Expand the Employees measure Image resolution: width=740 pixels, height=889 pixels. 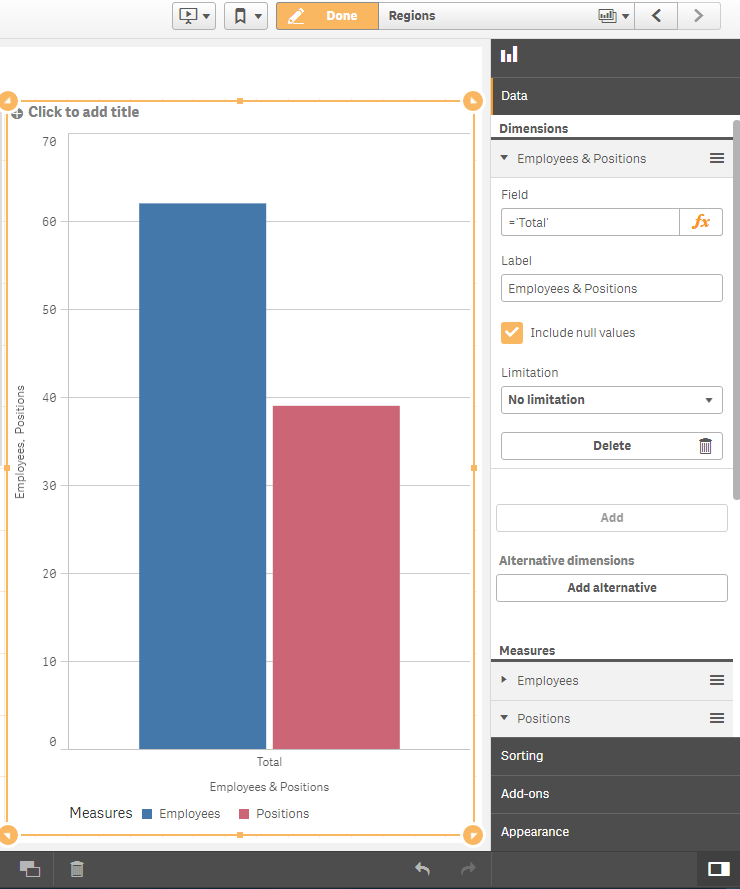coord(504,680)
